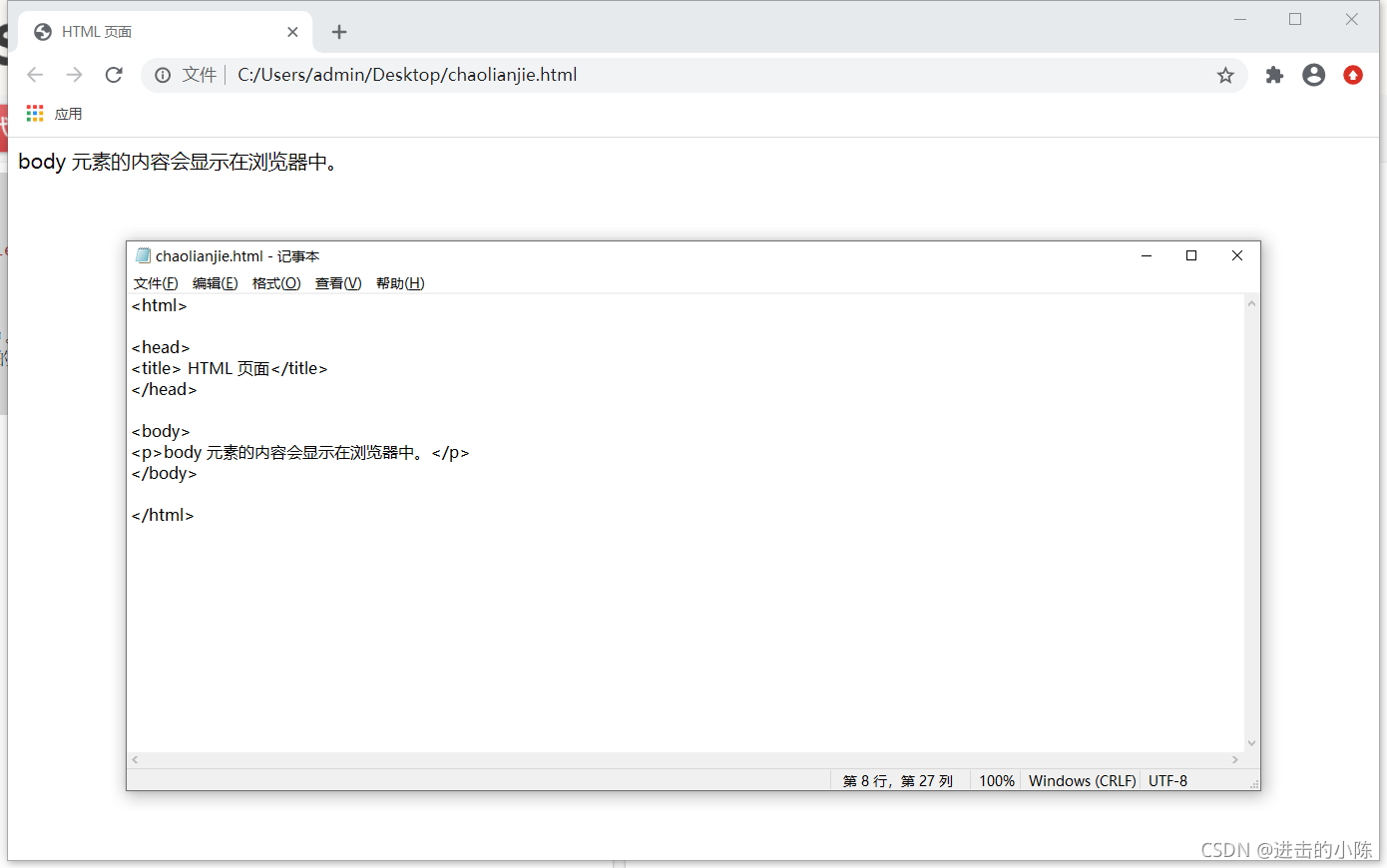Close the Chrome browser window
Viewport: 1387px width, 868px height.
point(1351,19)
